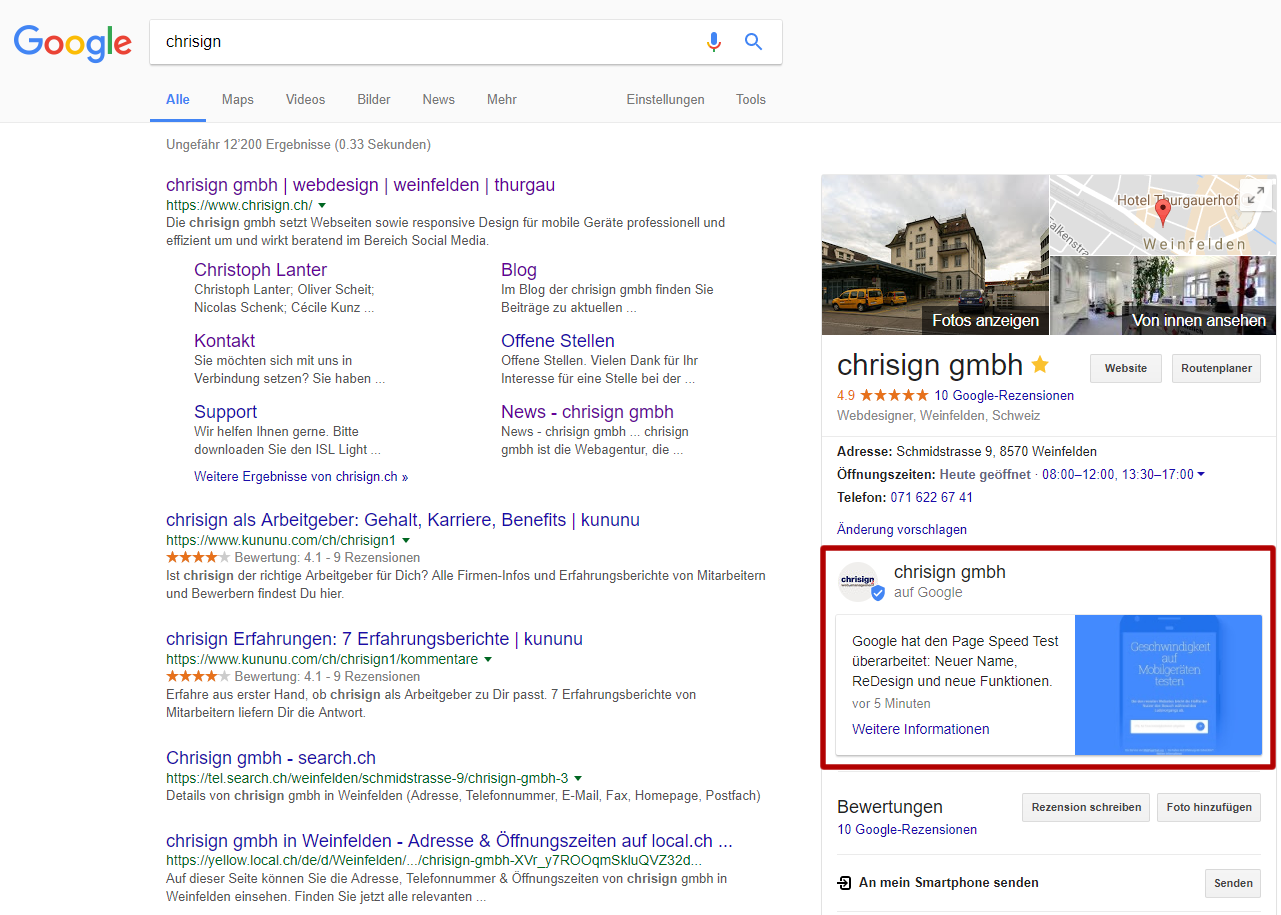Expand the opening hours dropdown arrow

1201,474
